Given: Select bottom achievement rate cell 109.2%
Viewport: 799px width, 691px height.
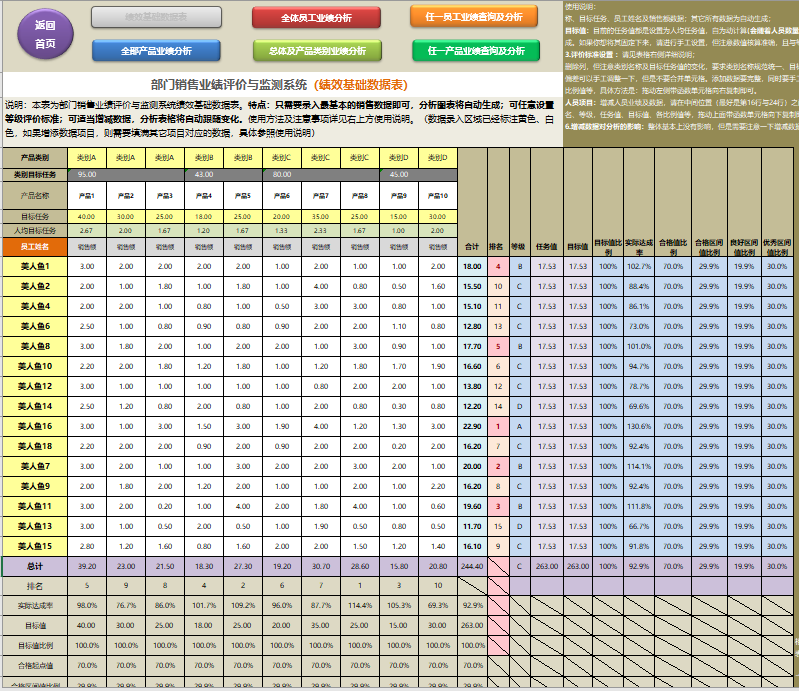Looking at the screenshot, I should pos(243,605).
